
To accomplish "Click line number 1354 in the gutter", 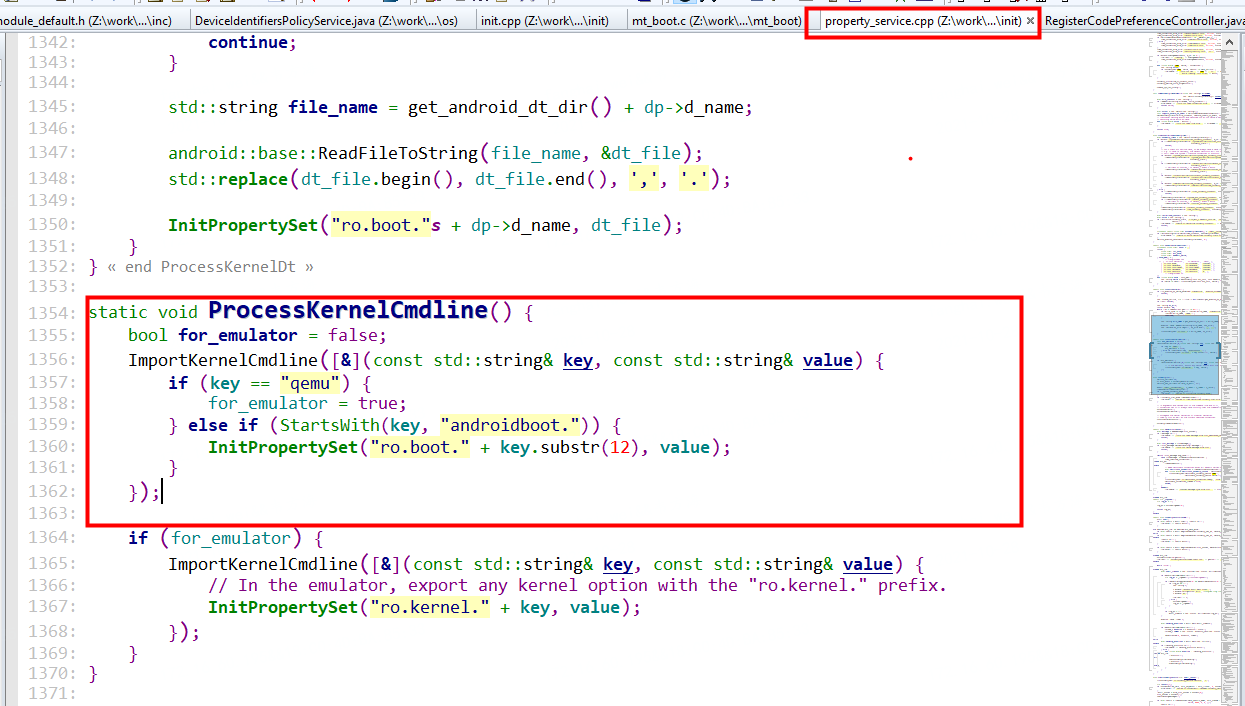I will coord(49,312).
